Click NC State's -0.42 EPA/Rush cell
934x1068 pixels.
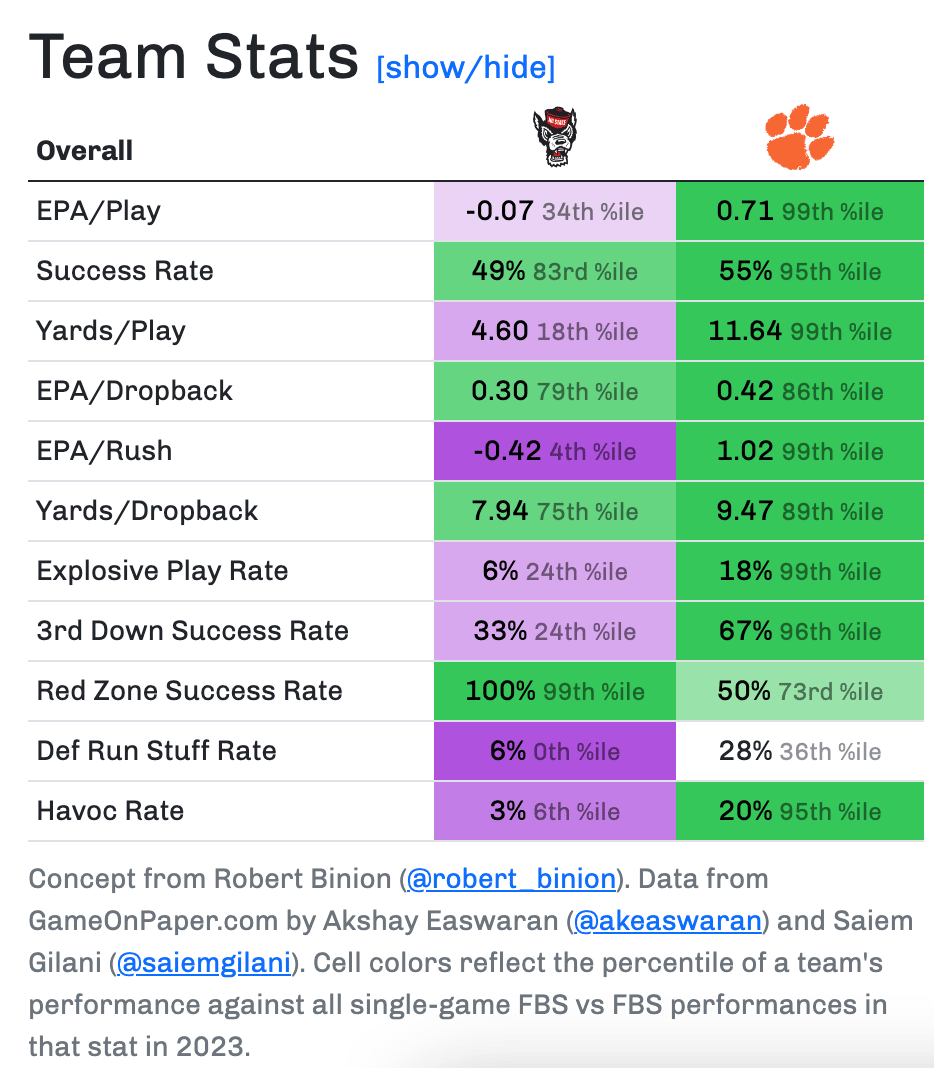pos(554,451)
